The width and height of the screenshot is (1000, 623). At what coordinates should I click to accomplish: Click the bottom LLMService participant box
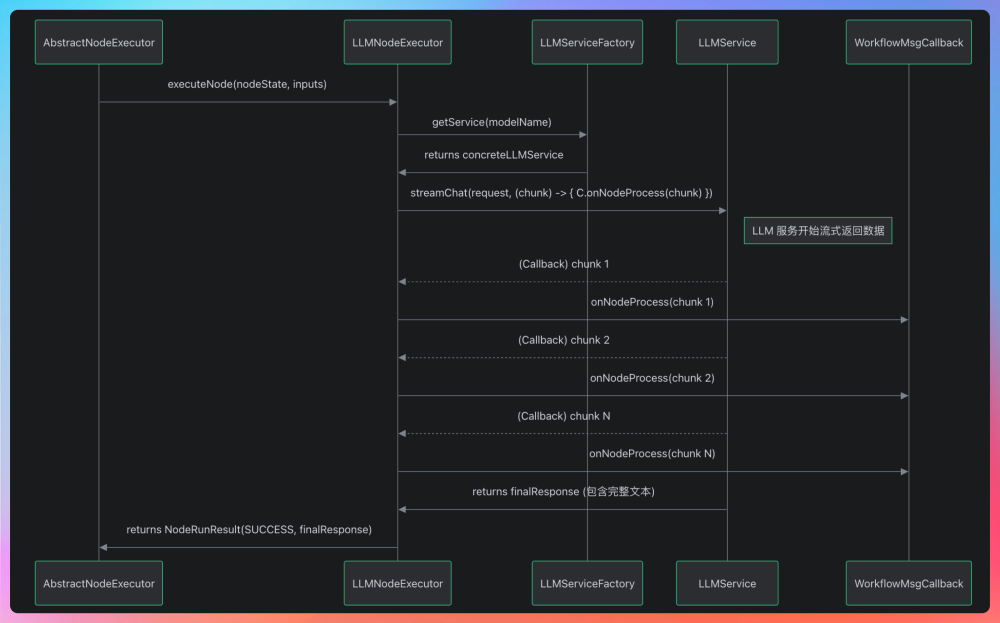click(727, 583)
